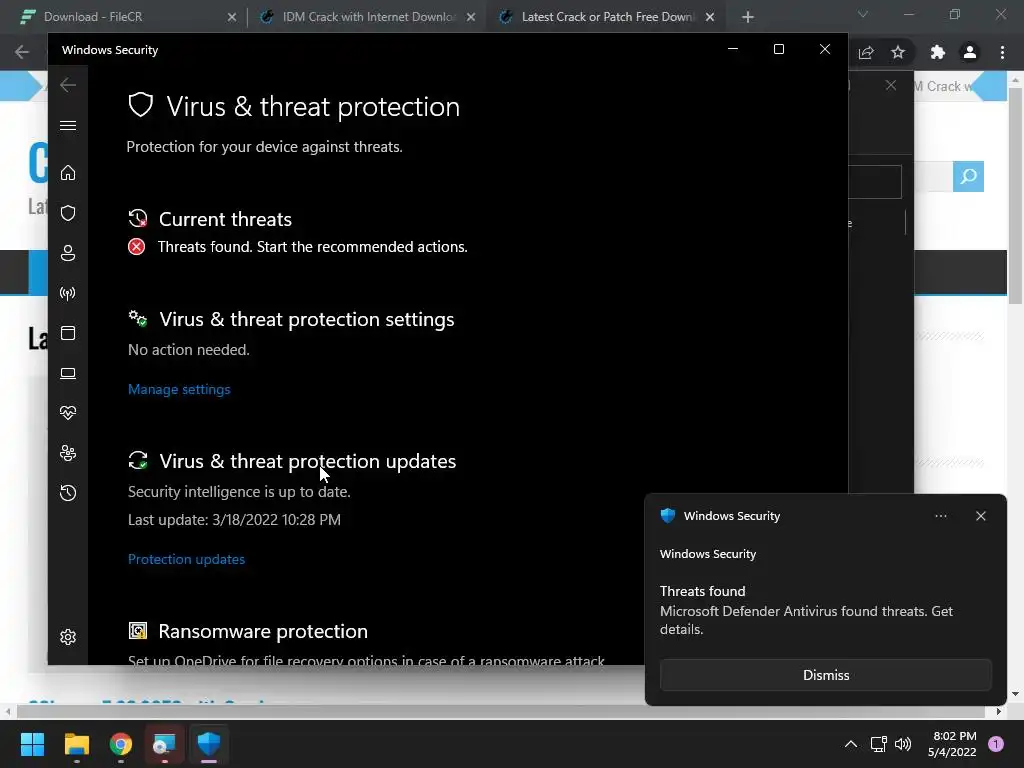Open volume control in system tray

pos(903,744)
